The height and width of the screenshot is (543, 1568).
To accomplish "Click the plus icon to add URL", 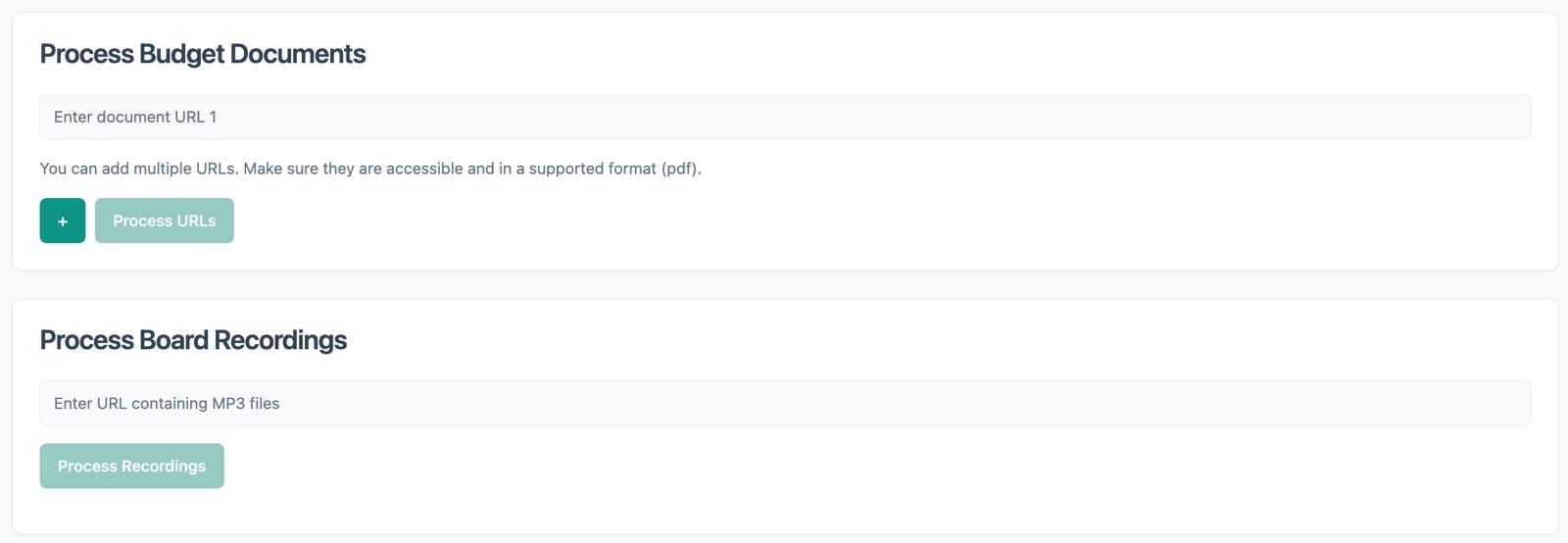I will click(x=63, y=222).
